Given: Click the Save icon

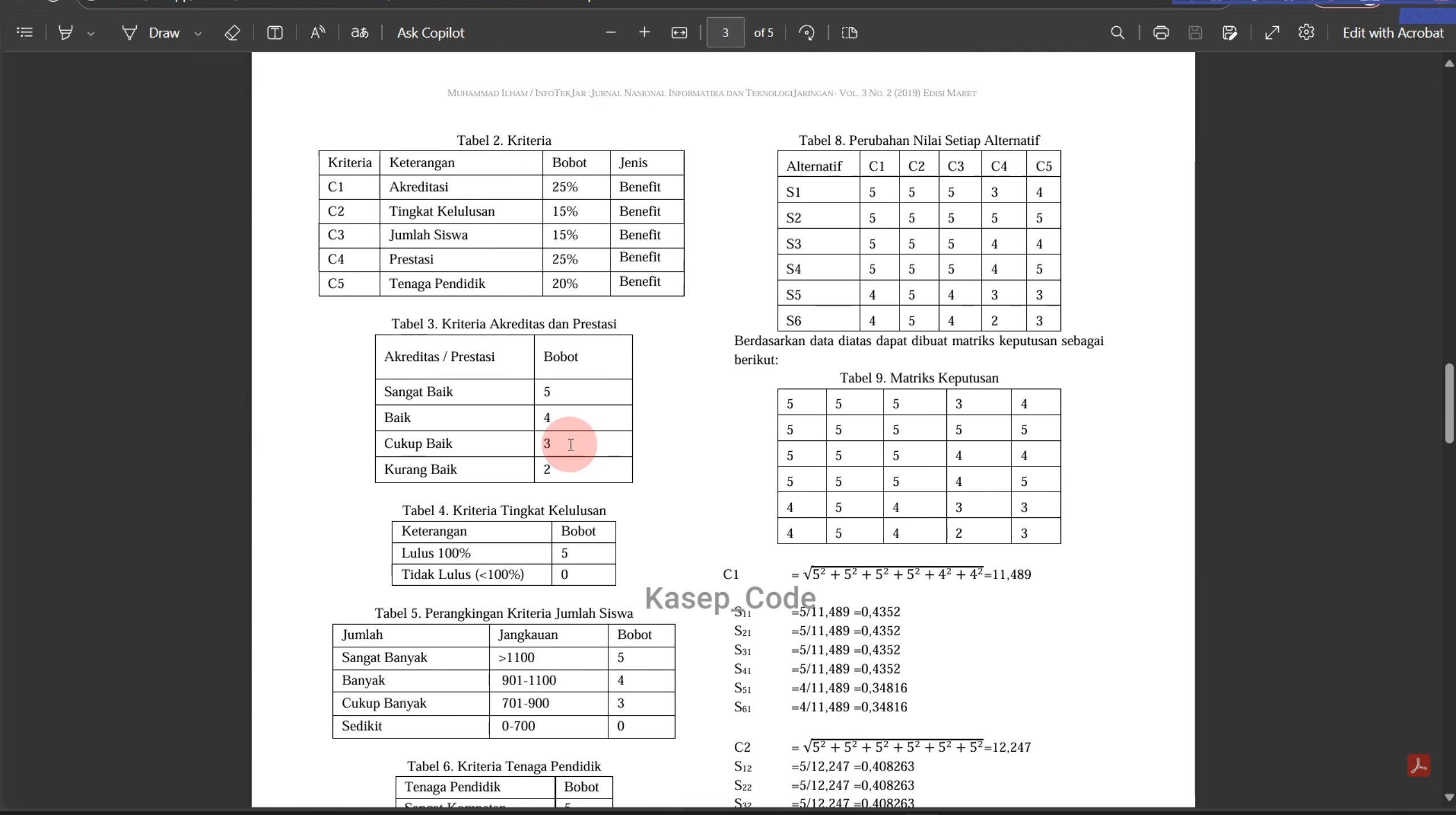Looking at the screenshot, I should [1195, 33].
